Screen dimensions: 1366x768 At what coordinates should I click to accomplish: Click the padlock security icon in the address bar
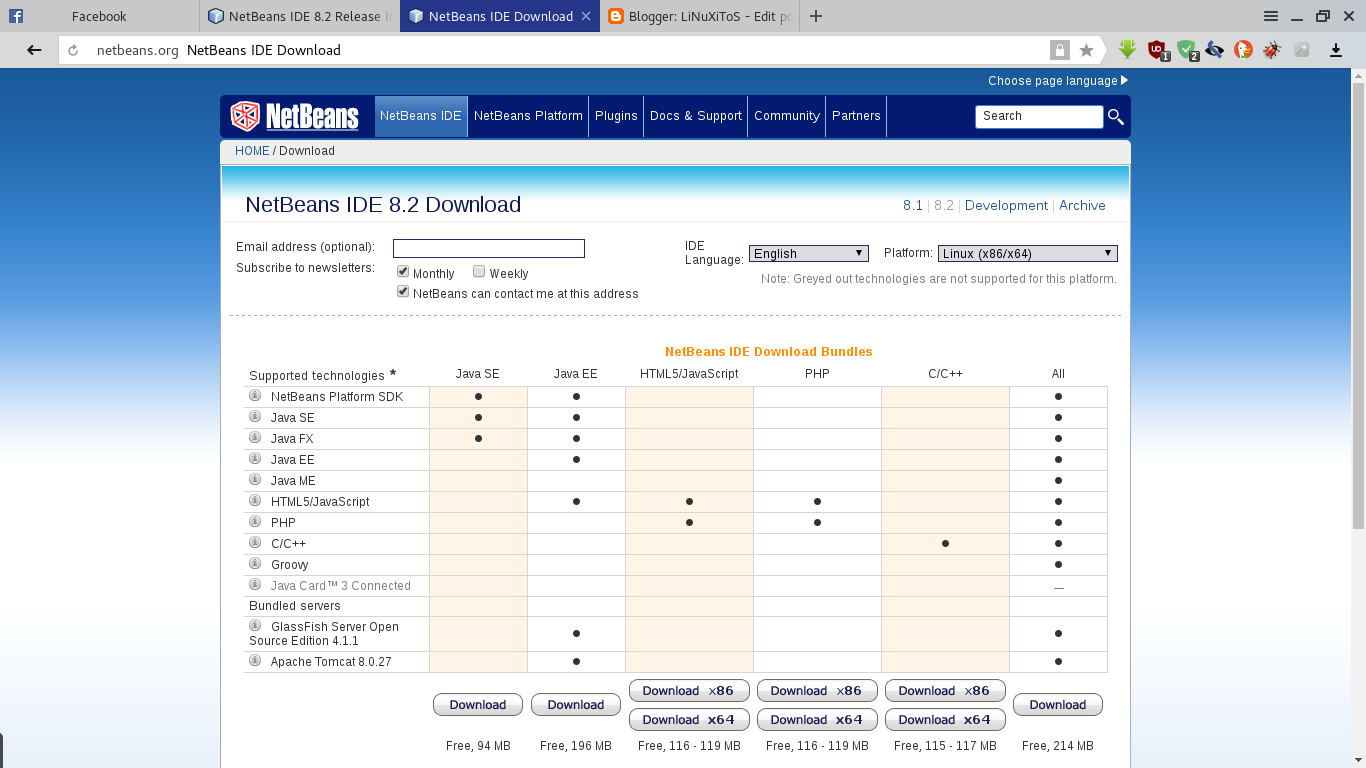tap(1059, 50)
